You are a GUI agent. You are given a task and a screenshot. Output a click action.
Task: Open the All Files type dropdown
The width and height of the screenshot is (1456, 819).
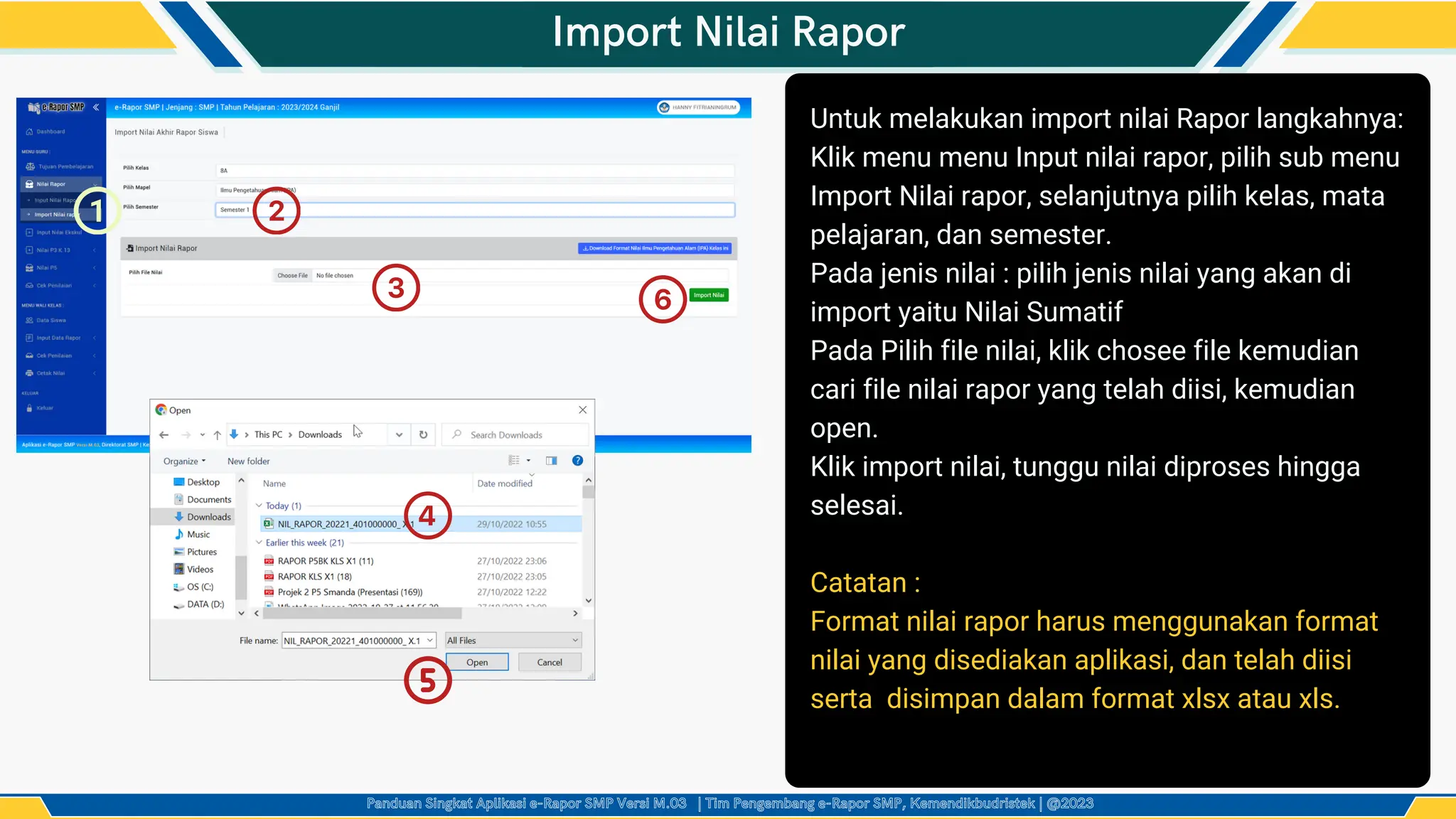pos(513,641)
